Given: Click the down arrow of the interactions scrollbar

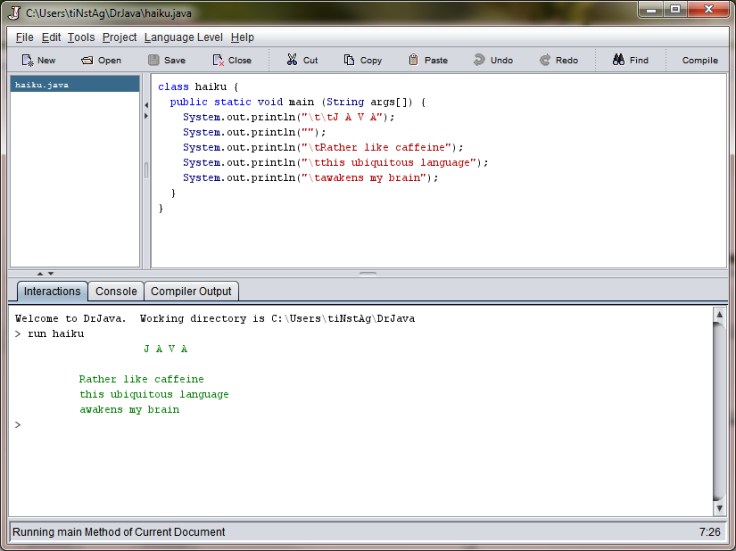Looking at the screenshot, I should coord(718,509).
